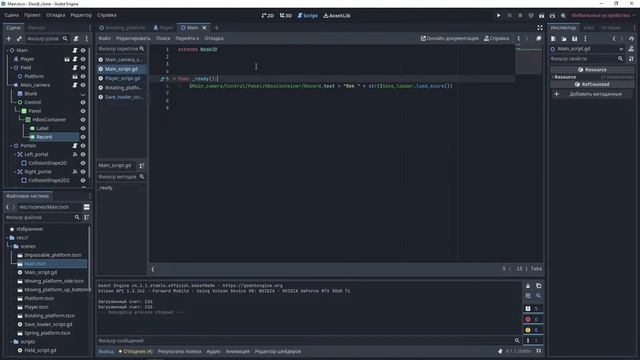This screenshot has width=640, height=360.
Task: Toggle visibility of the Main node
Action: click(x=83, y=50)
